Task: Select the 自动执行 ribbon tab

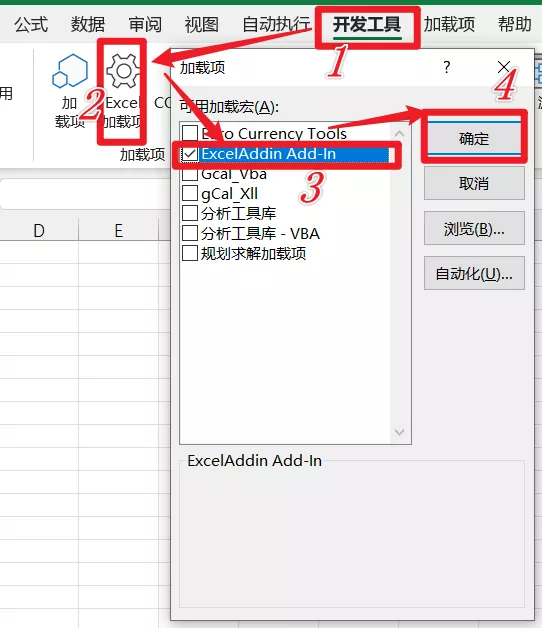Action: coord(276,24)
